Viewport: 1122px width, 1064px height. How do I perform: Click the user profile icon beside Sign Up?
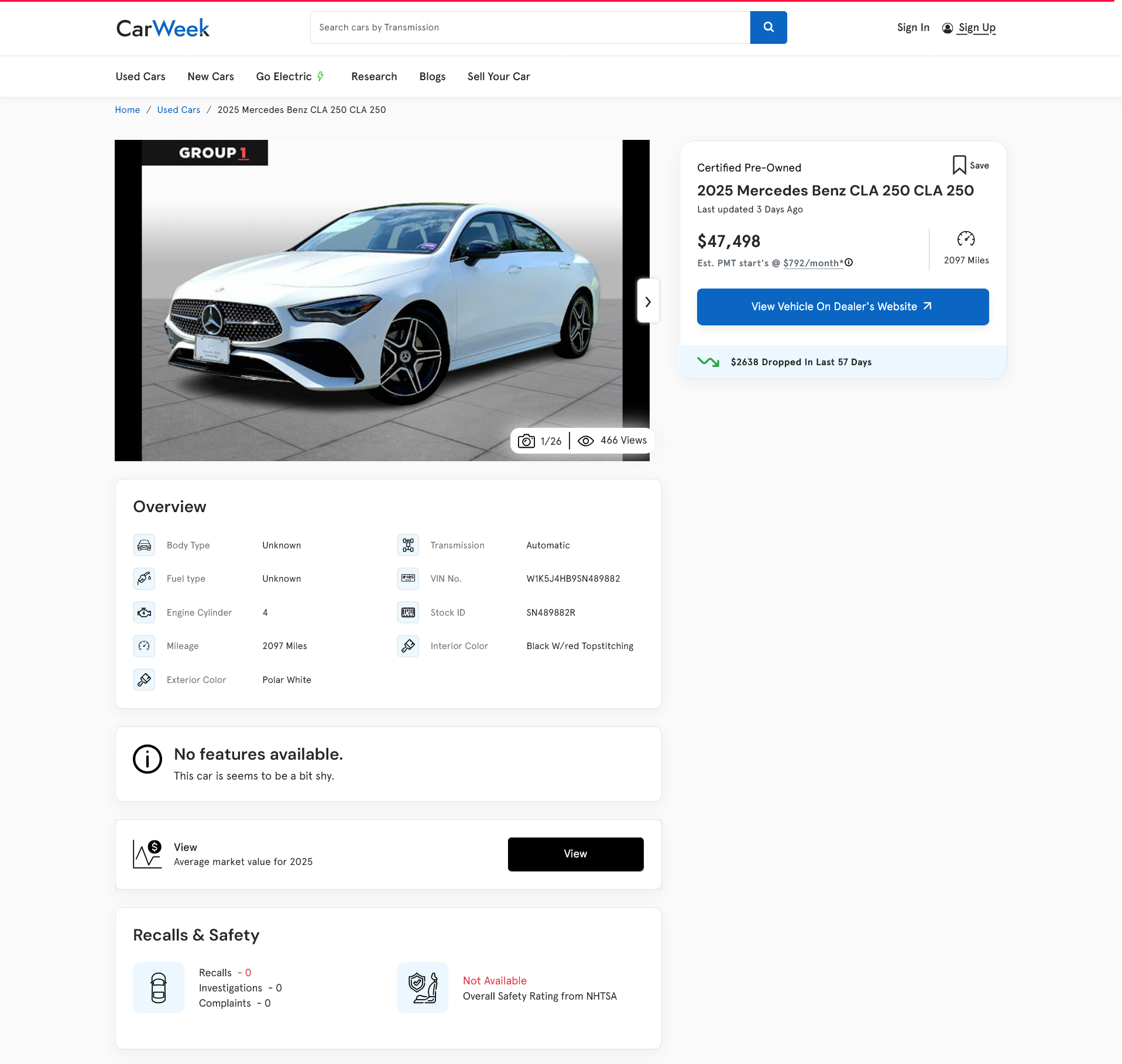point(948,28)
